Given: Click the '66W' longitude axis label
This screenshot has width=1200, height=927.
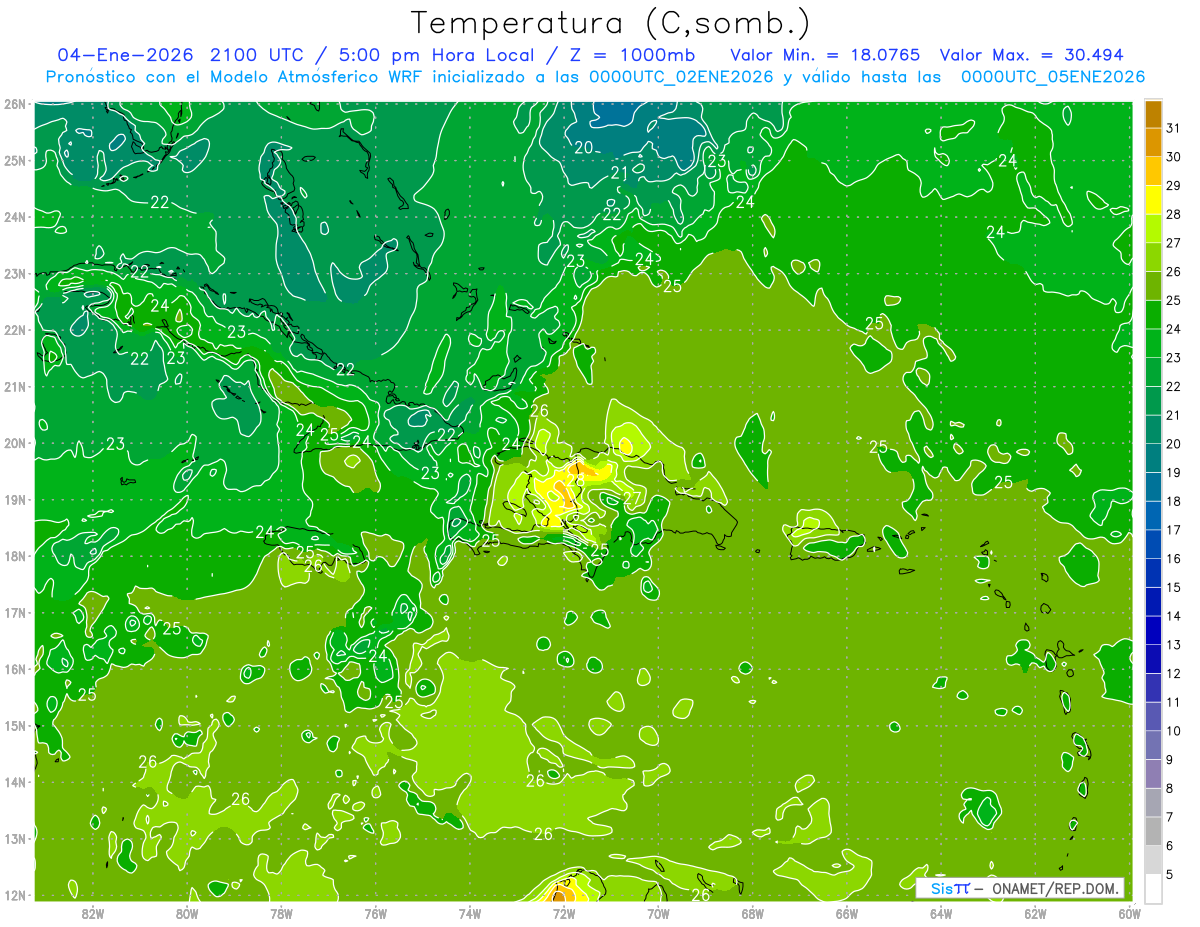Looking at the screenshot, I should (x=846, y=912).
